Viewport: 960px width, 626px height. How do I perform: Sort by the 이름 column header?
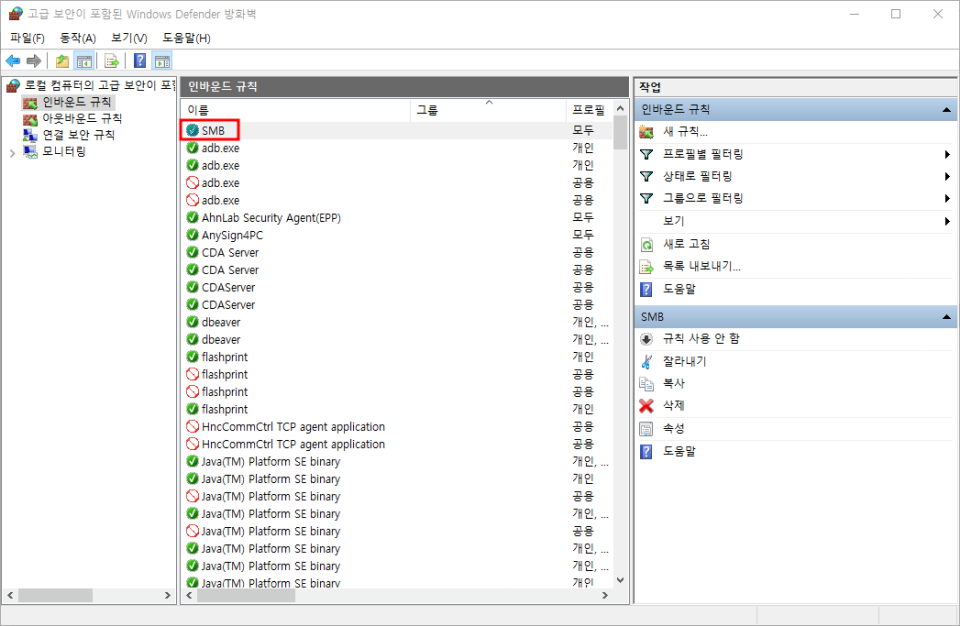(296, 110)
